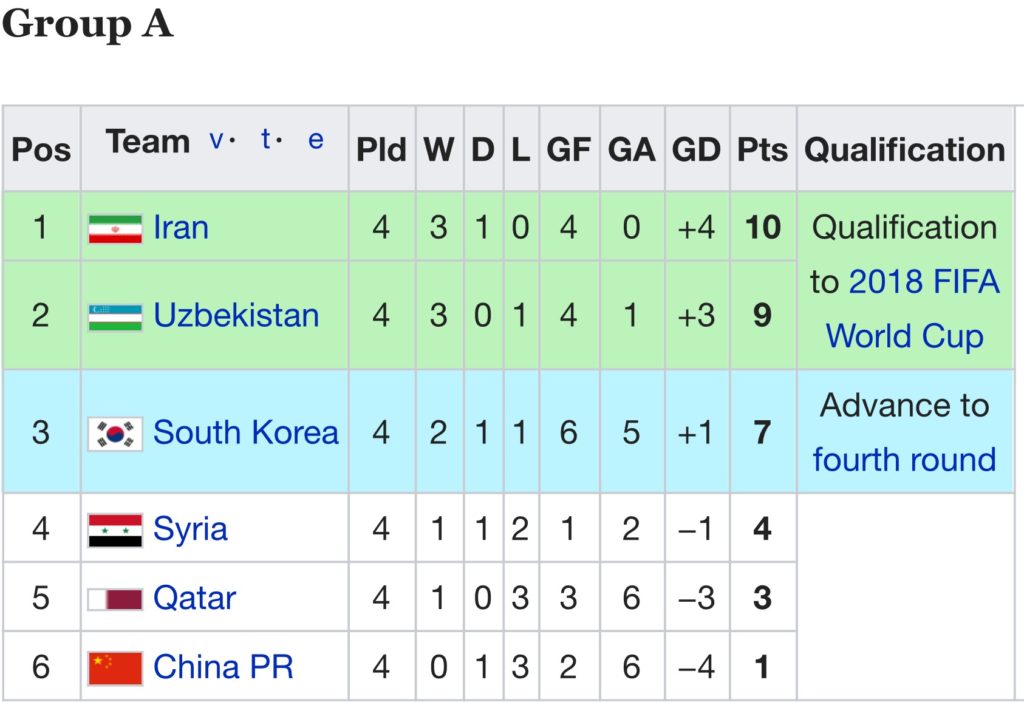1024x702 pixels.
Task: Click the Qatar flag icon
Action: click(x=115, y=599)
